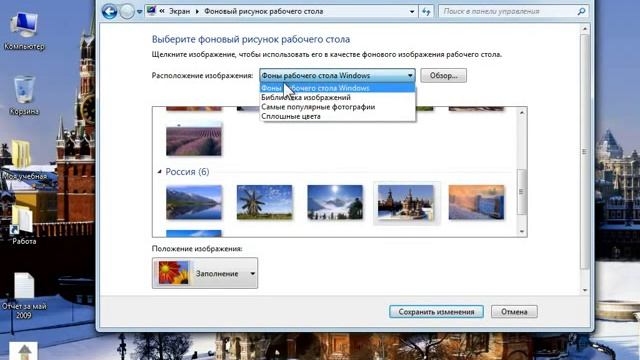Click Сохранить изменения button
This screenshot has height=360, width=640.
436,312
